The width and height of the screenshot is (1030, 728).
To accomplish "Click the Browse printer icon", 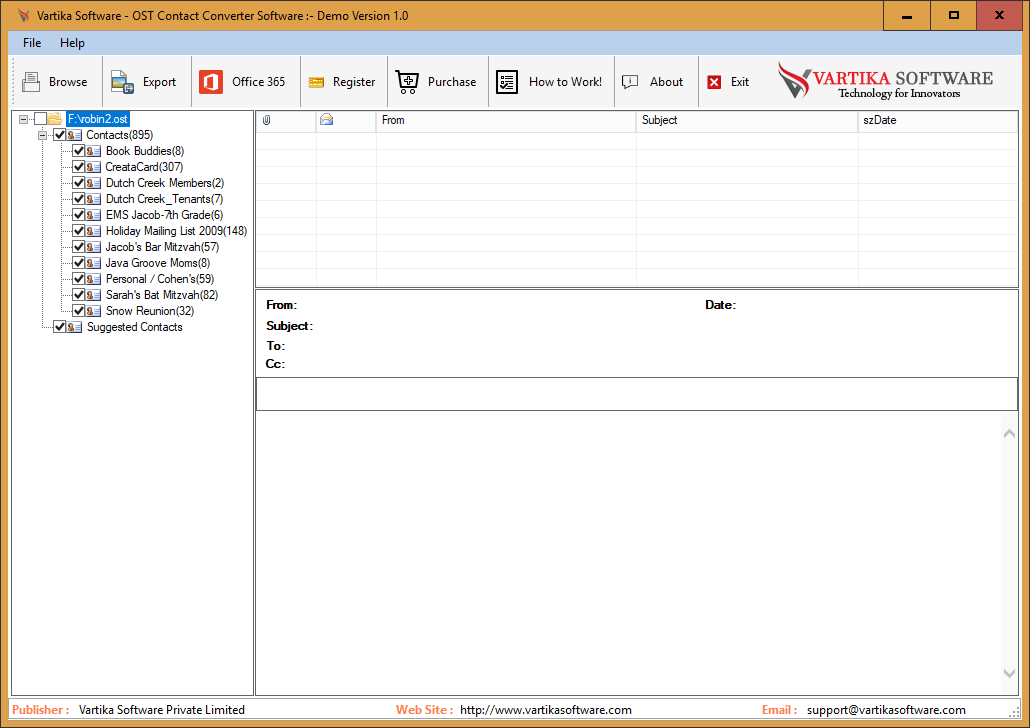I will (31, 81).
